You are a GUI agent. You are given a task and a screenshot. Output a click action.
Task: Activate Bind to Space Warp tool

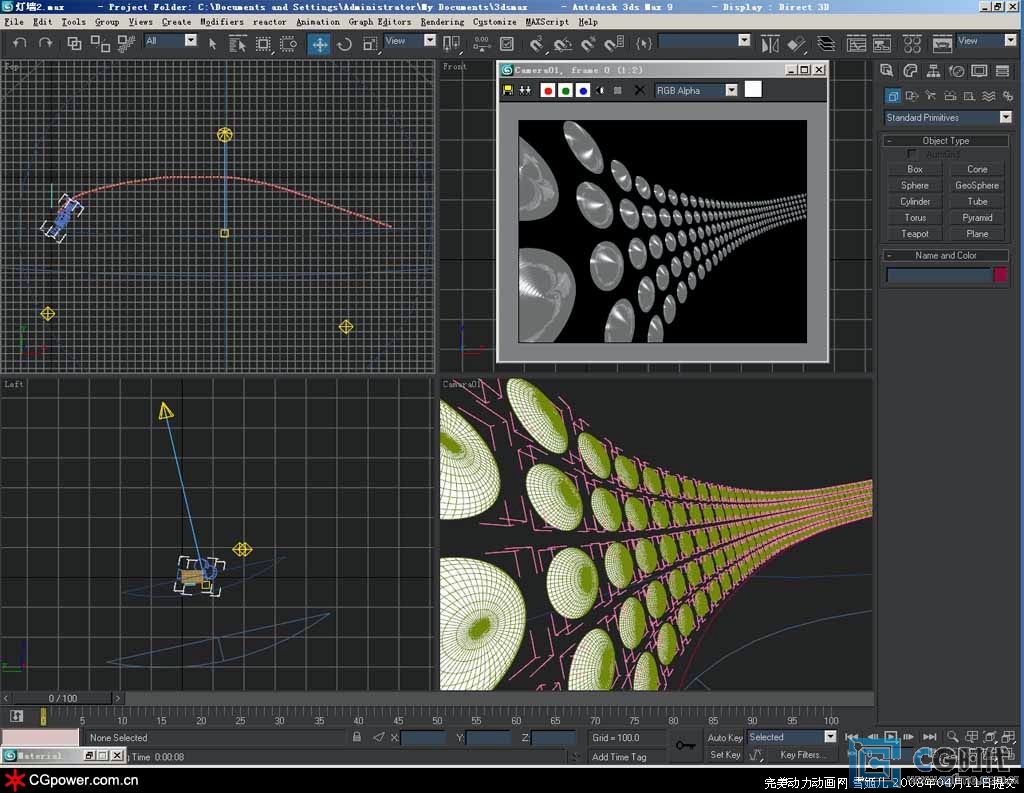[126, 44]
